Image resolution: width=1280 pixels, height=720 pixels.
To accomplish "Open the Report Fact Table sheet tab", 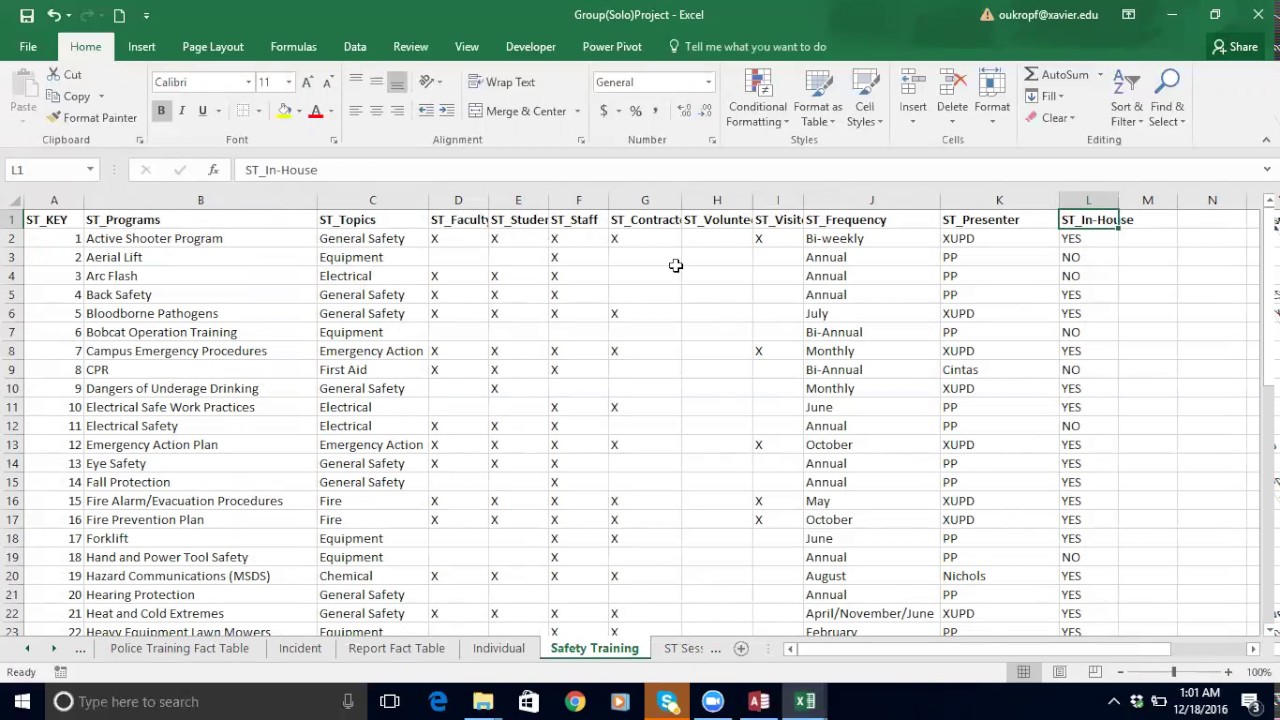I will click(396, 648).
